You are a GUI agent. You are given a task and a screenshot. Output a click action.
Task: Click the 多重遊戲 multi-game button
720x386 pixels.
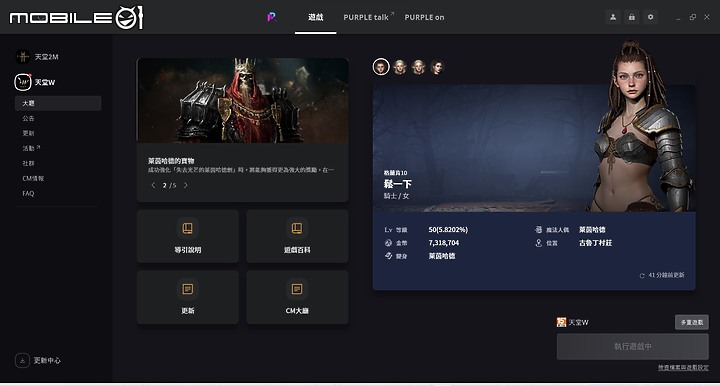coord(692,322)
